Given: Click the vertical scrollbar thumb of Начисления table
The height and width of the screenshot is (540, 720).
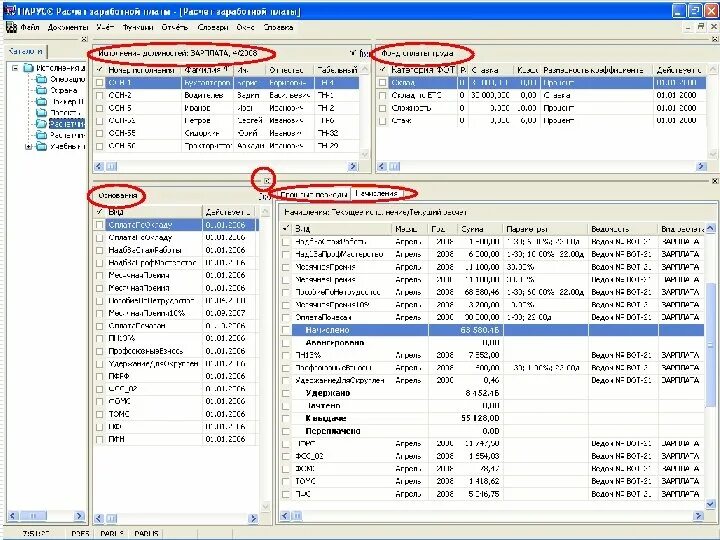Looking at the screenshot, I should [710, 344].
